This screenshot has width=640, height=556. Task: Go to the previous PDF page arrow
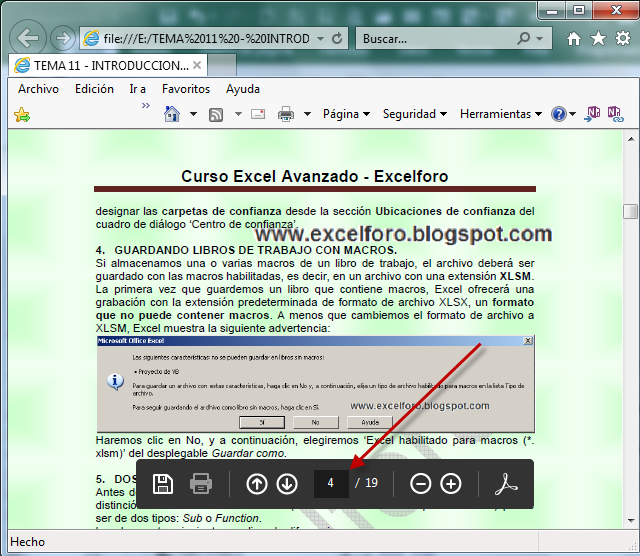[x=257, y=484]
